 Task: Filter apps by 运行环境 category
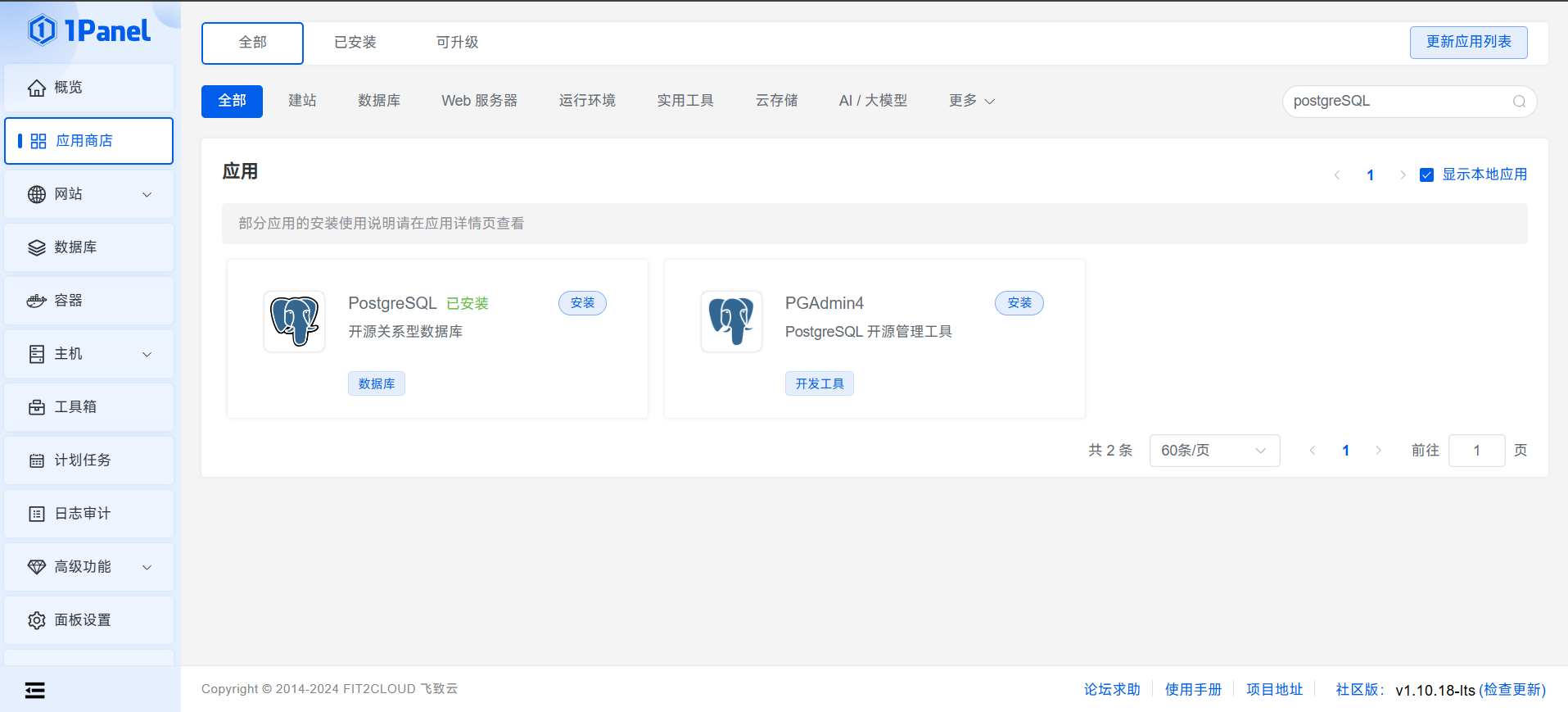[587, 101]
